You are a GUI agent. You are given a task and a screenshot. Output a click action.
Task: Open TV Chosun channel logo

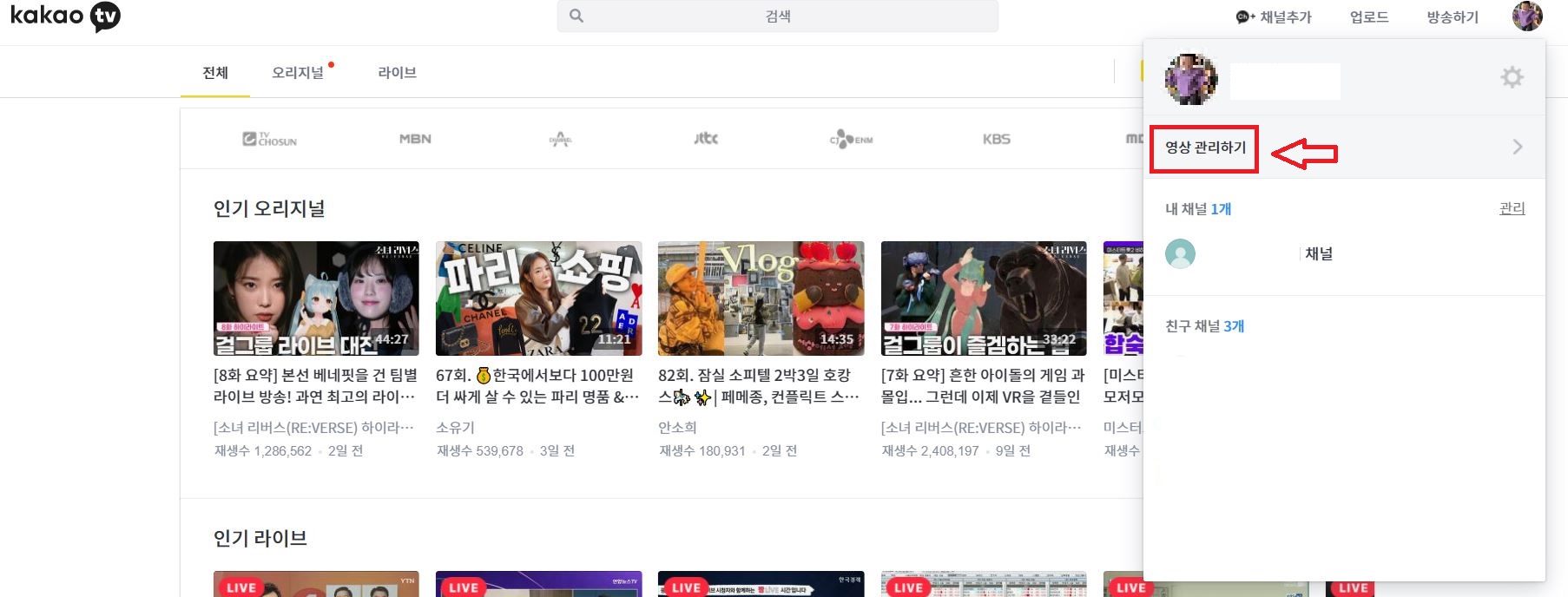(270, 139)
